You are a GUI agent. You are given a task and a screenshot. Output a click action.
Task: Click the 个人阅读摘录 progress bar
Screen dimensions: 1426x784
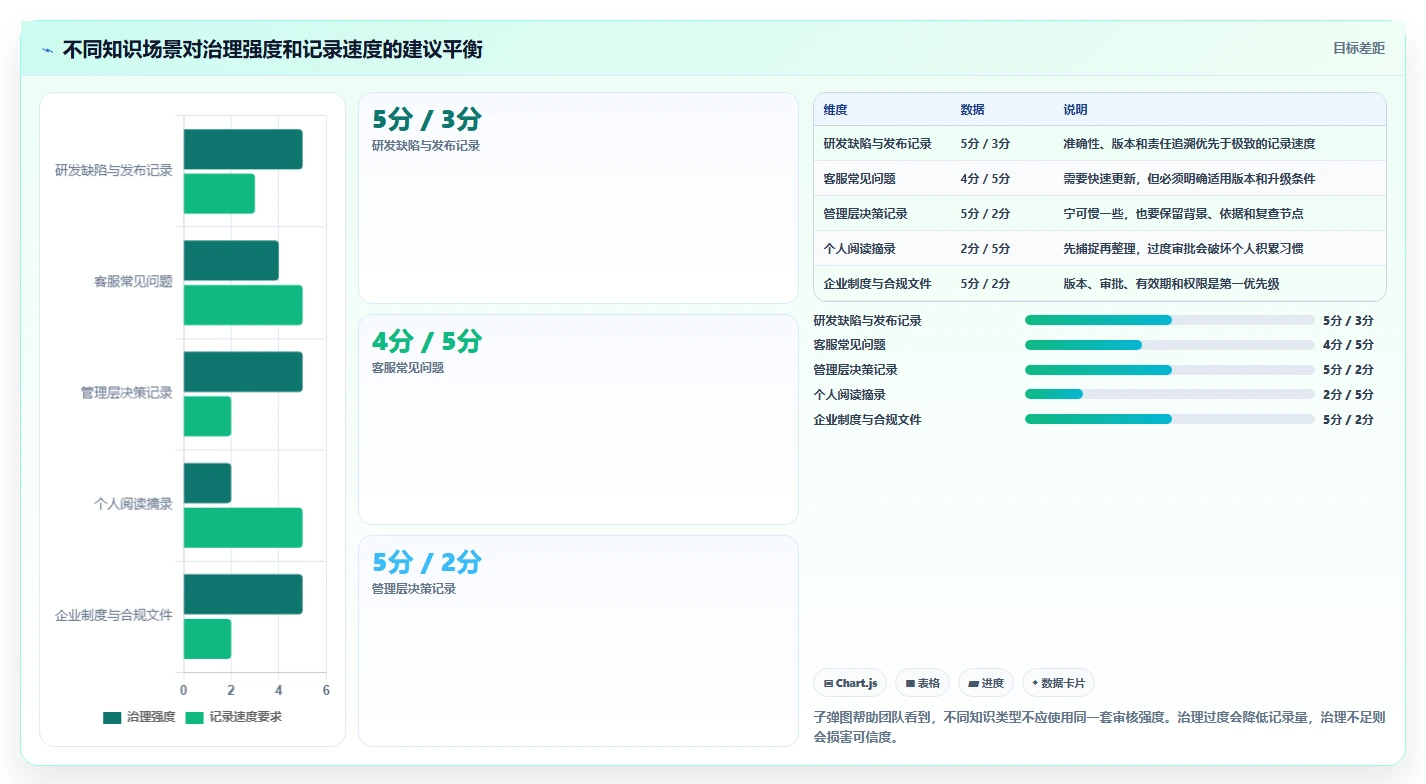click(1170, 395)
